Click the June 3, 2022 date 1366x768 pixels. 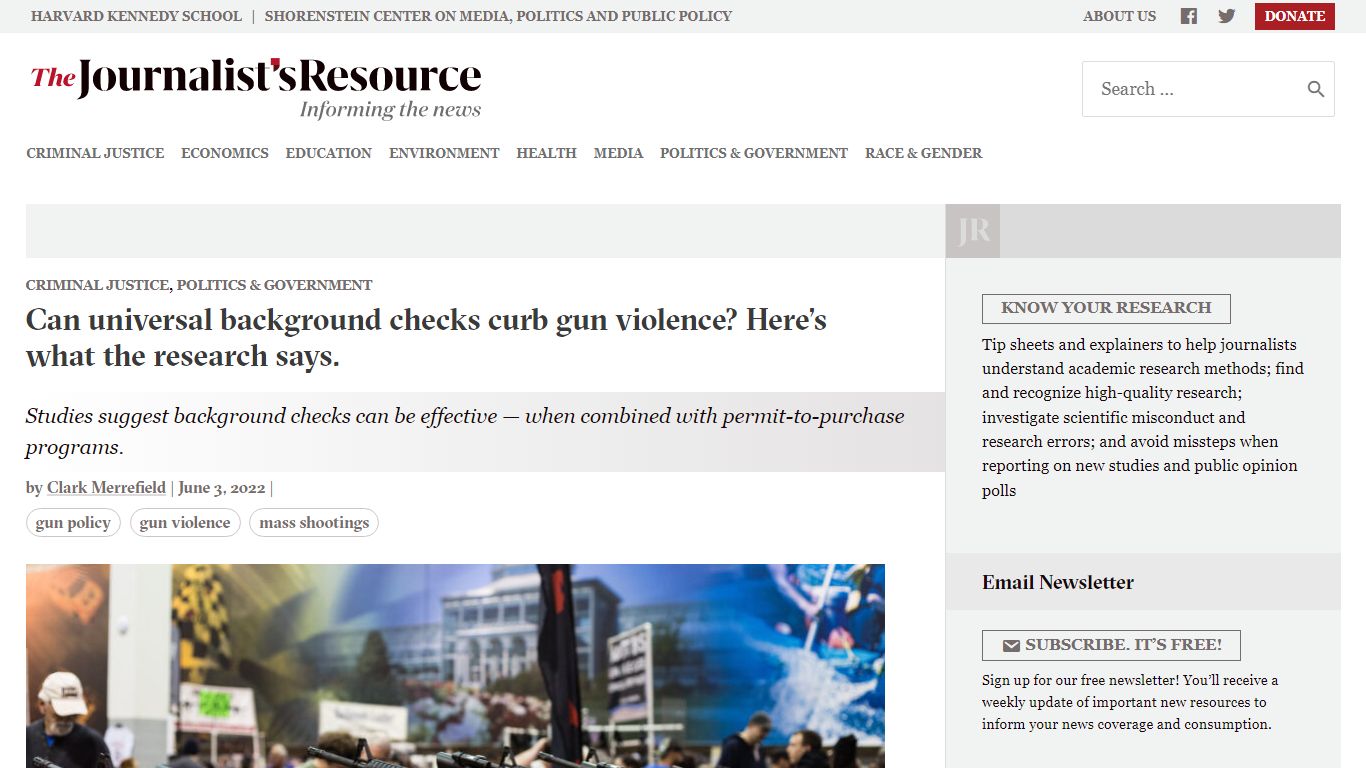[x=222, y=488]
